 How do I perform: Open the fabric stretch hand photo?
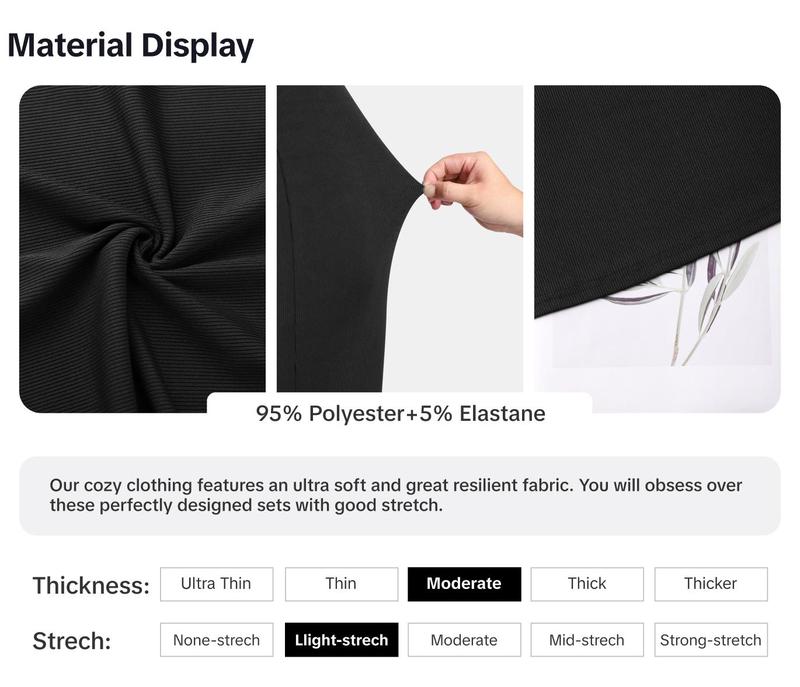[x=400, y=239]
